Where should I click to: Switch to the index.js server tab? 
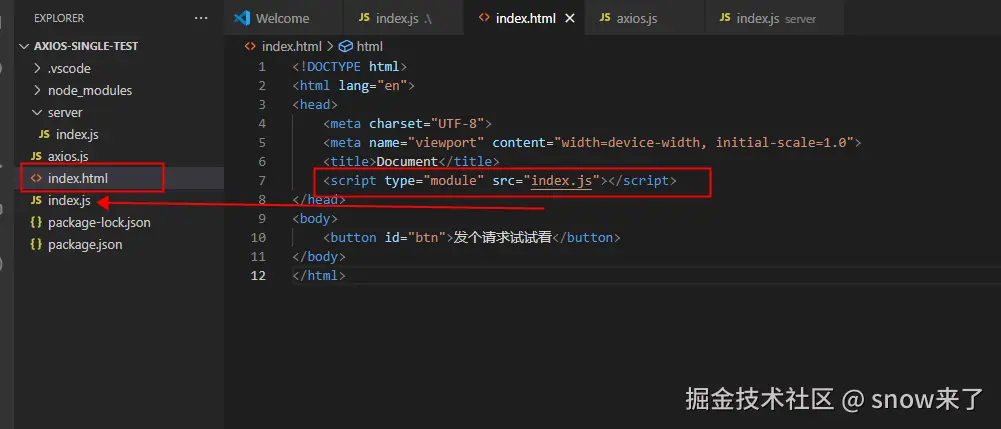point(775,19)
